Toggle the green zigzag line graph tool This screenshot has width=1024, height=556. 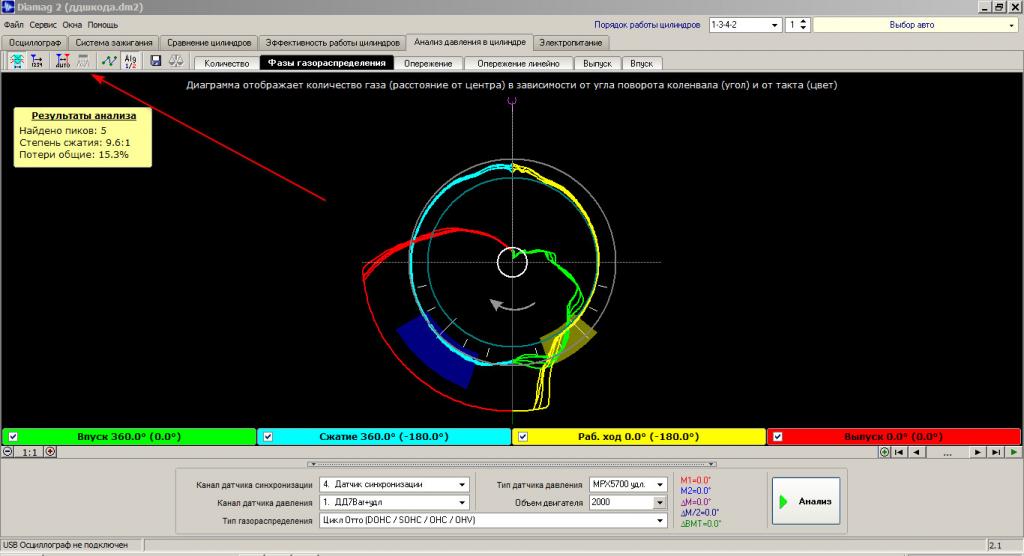[x=109, y=61]
